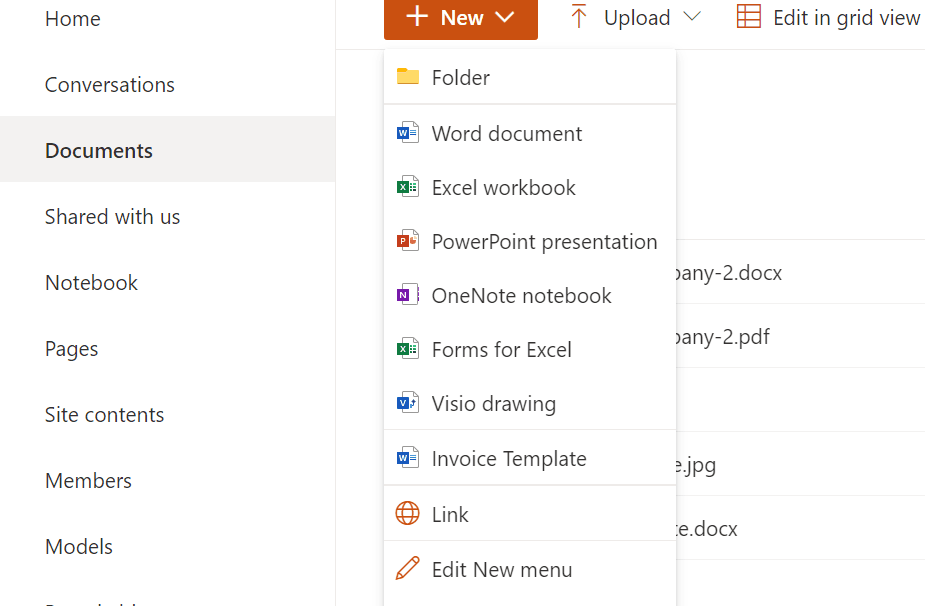Open Notebook in site navigation
The width and height of the screenshot is (925, 606).
coord(91,283)
